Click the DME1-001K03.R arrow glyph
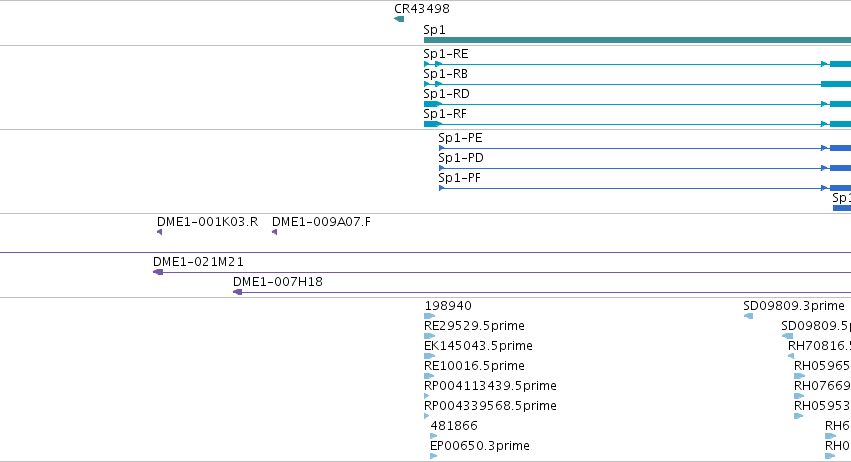The height and width of the screenshot is (462, 851). point(160,232)
